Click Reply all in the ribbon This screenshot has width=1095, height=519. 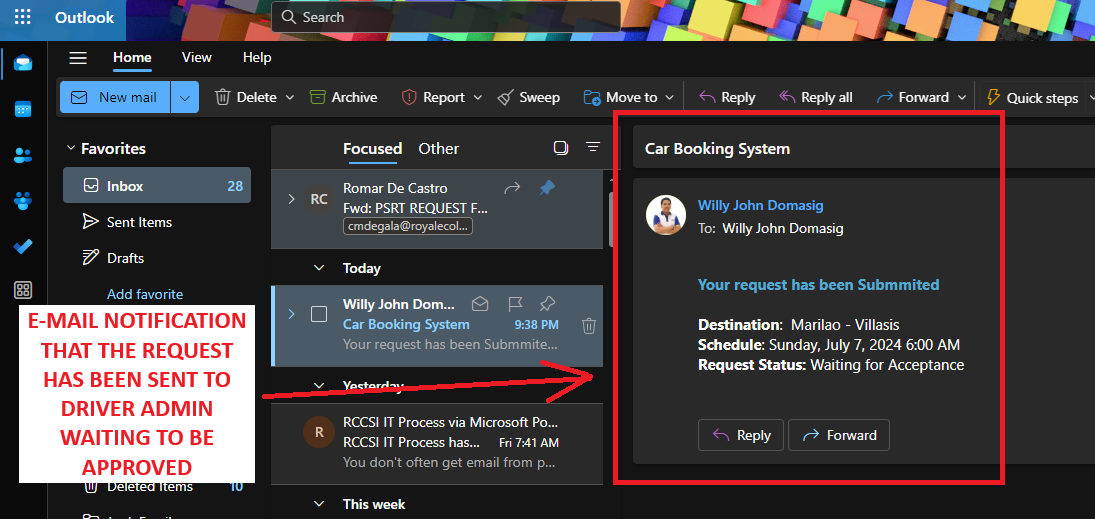(x=815, y=98)
